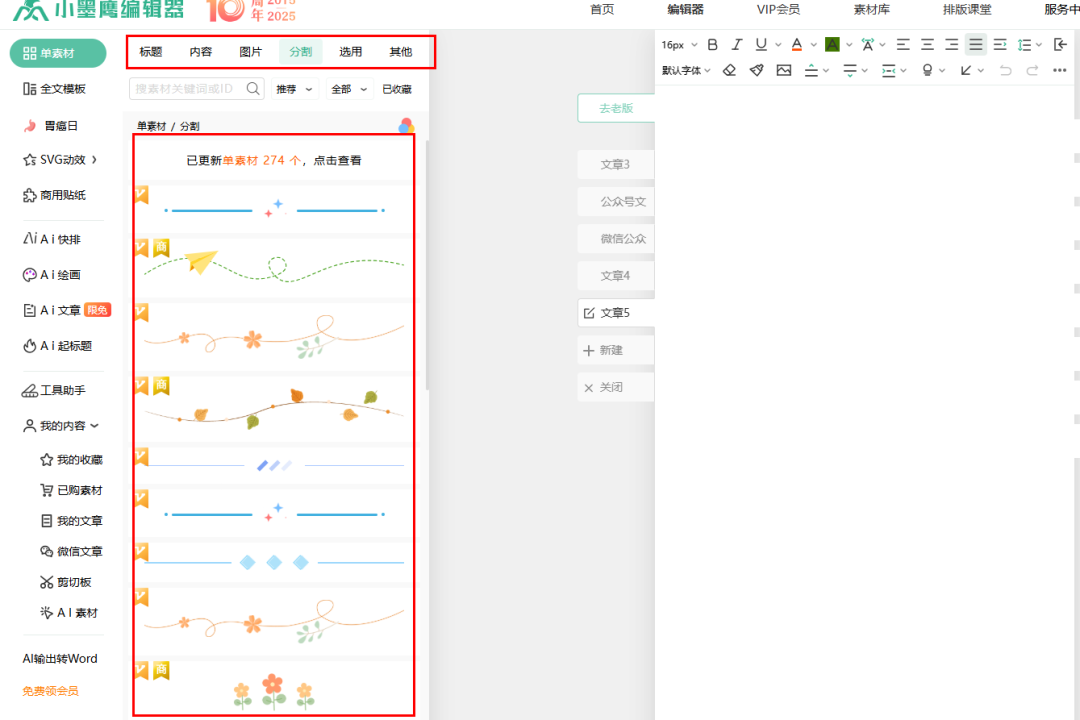Apply italic formatting
Screen dimensions: 1080x720
[737, 44]
